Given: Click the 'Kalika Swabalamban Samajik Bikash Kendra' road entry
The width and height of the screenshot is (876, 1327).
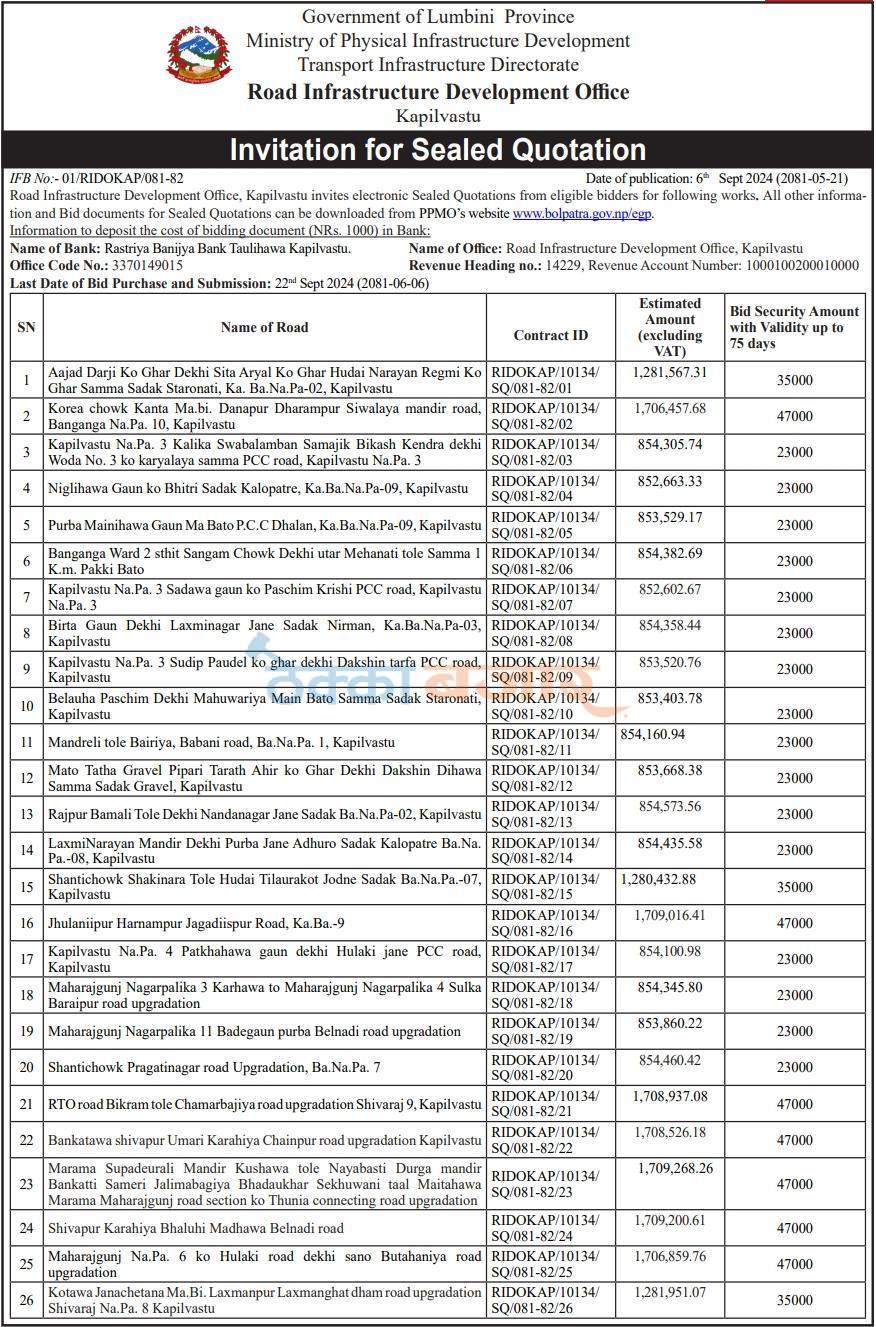Looking at the screenshot, I should (265, 452).
